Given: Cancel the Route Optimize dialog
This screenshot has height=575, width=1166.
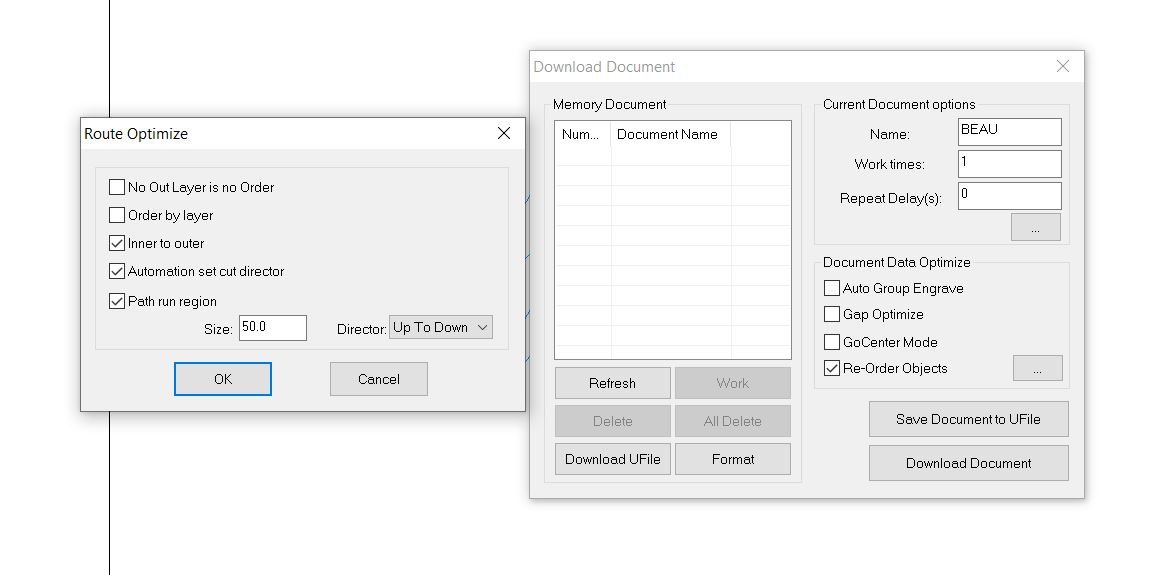Looking at the screenshot, I should point(378,379).
